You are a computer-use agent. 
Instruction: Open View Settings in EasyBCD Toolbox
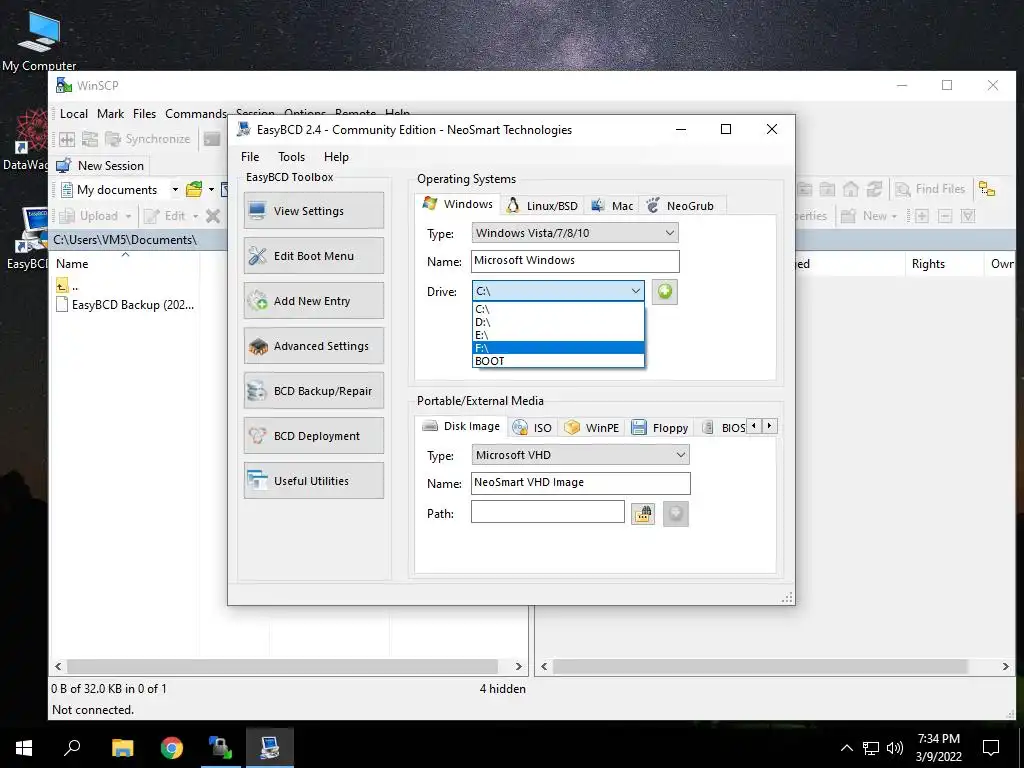(313, 210)
